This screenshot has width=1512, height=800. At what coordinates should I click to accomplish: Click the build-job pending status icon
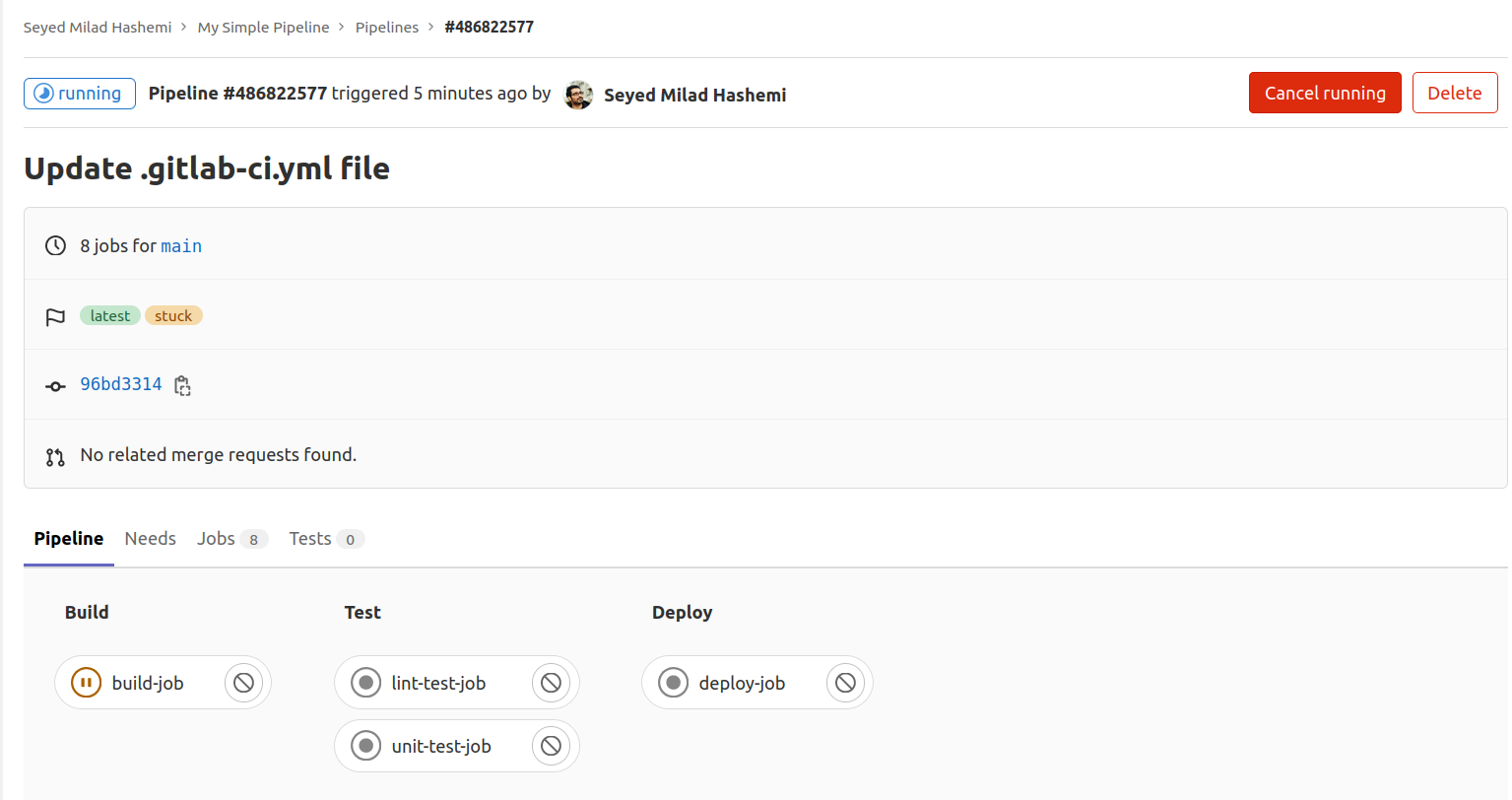pos(87,683)
